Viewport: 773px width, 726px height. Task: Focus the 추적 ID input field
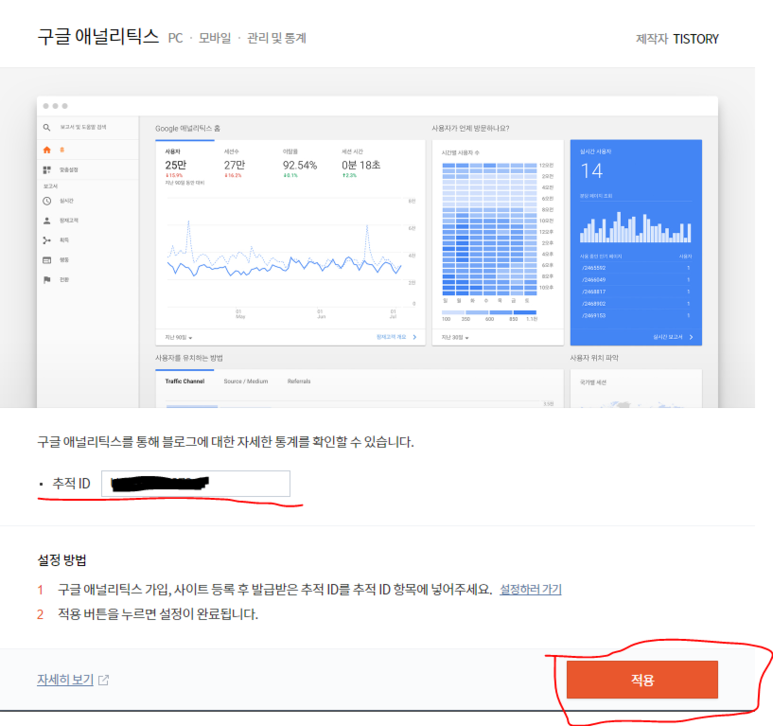point(196,484)
